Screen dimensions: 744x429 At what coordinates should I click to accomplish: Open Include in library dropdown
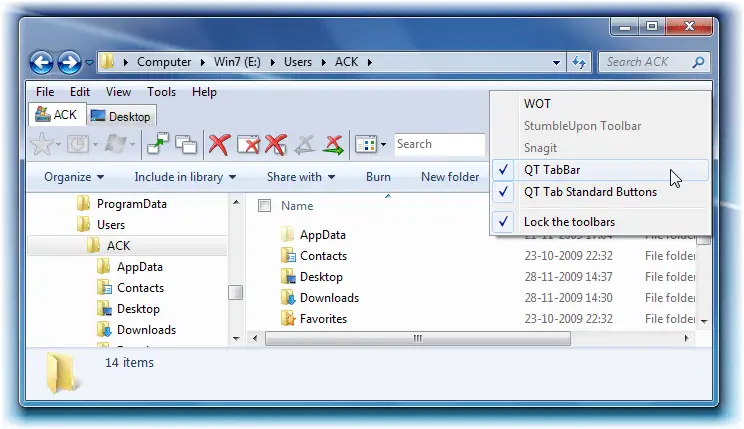pyautogui.click(x=185, y=177)
